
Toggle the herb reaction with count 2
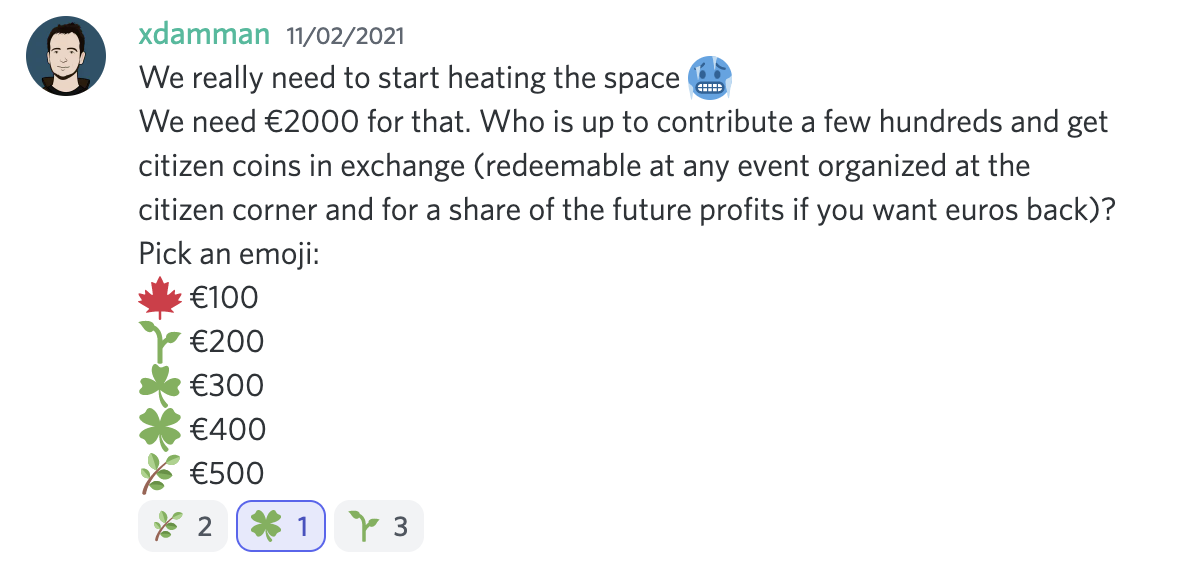point(182,526)
